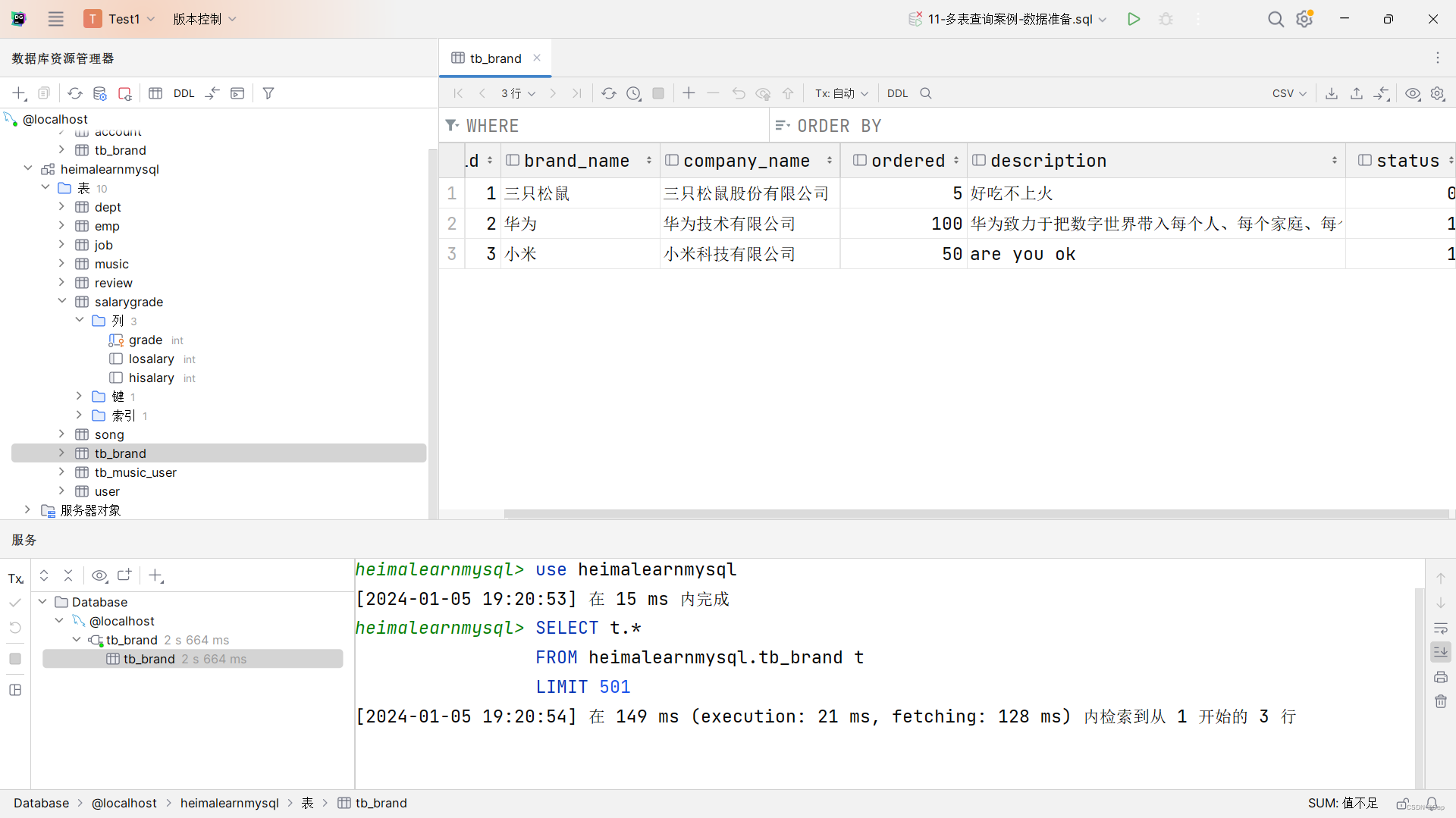Delete selected row minus icon
Image resolution: width=1456 pixels, height=818 pixels.
point(713,93)
